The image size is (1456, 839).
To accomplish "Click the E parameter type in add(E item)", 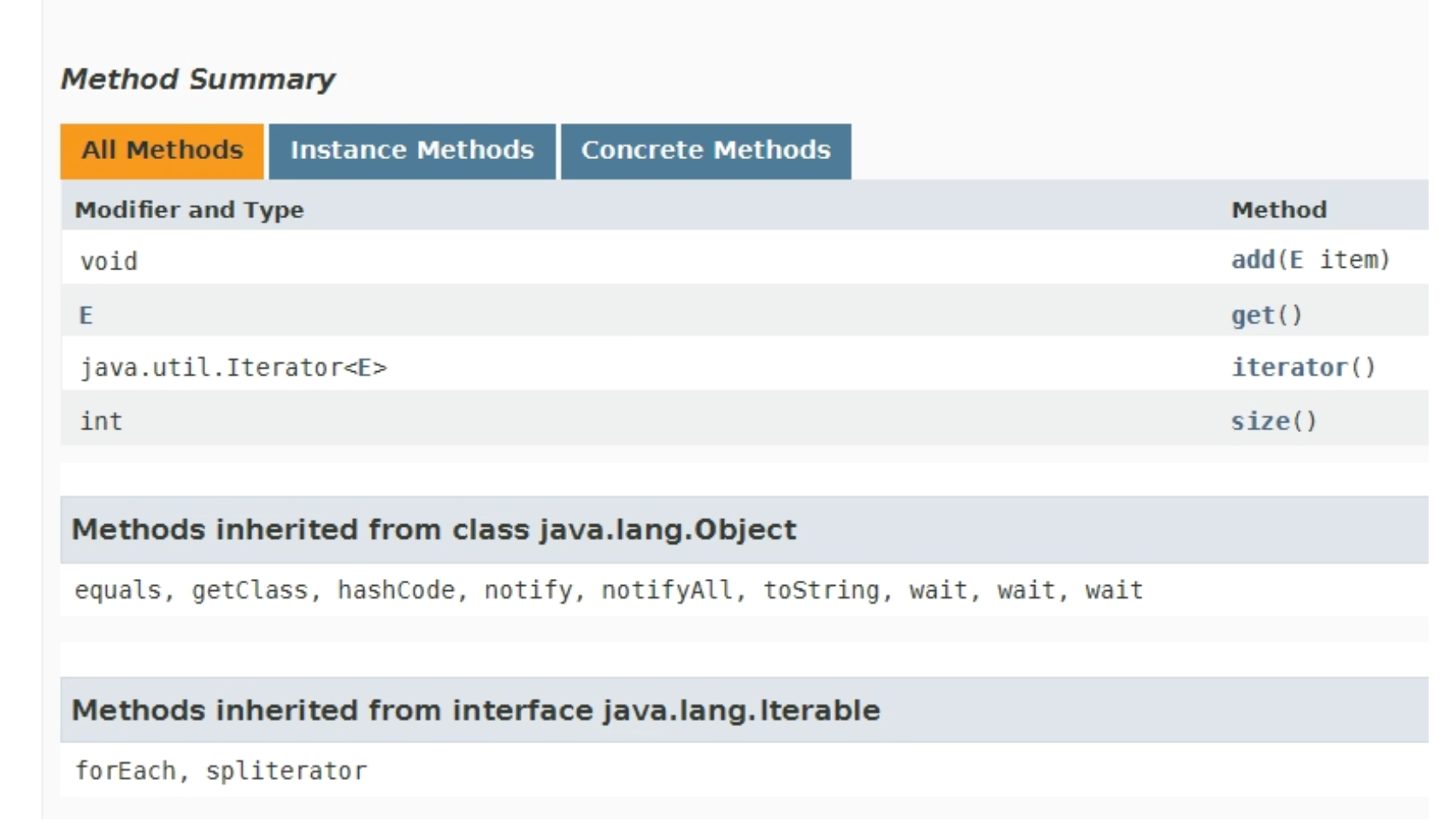I will [1296, 260].
